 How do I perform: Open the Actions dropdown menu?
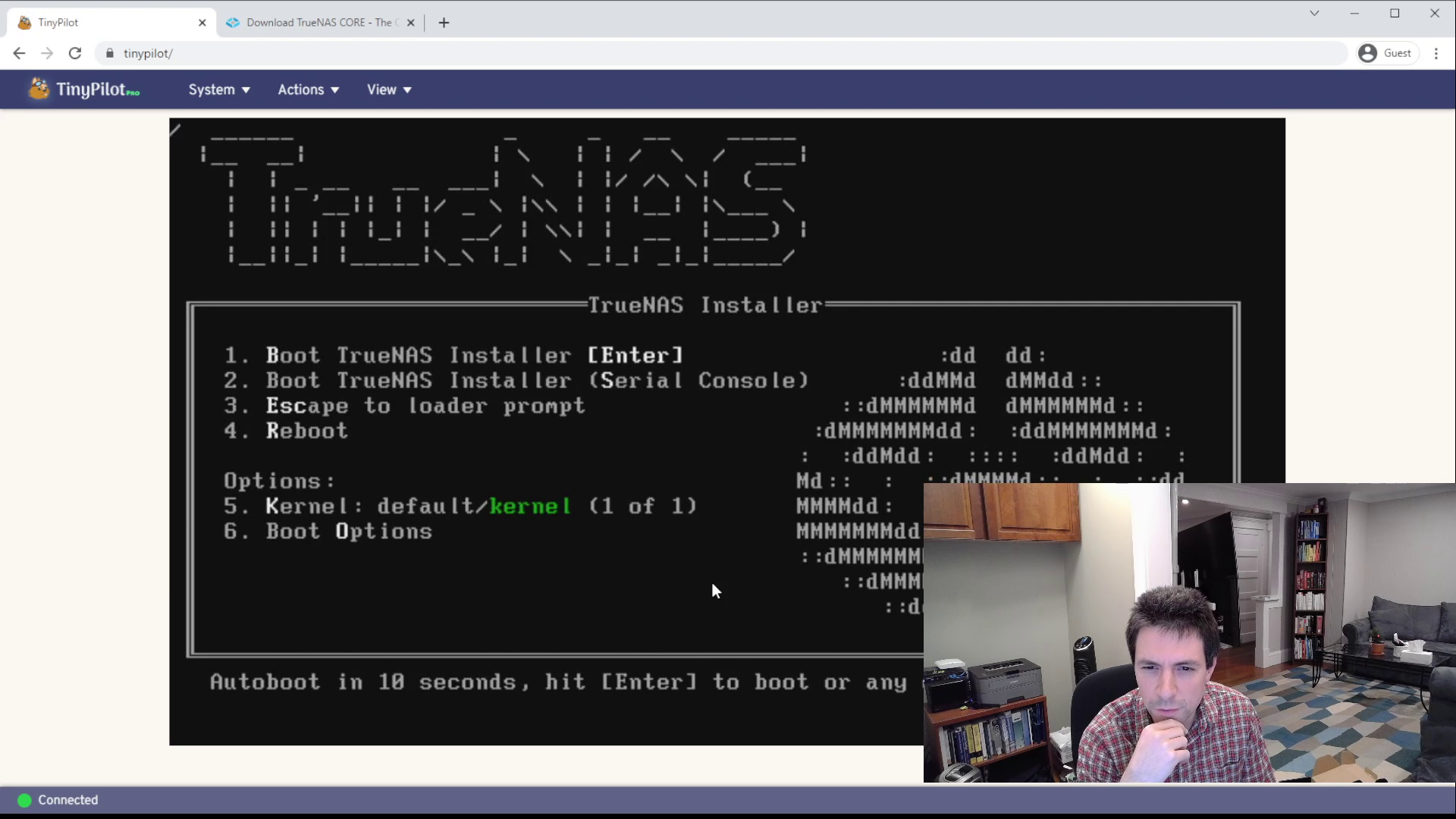(308, 89)
